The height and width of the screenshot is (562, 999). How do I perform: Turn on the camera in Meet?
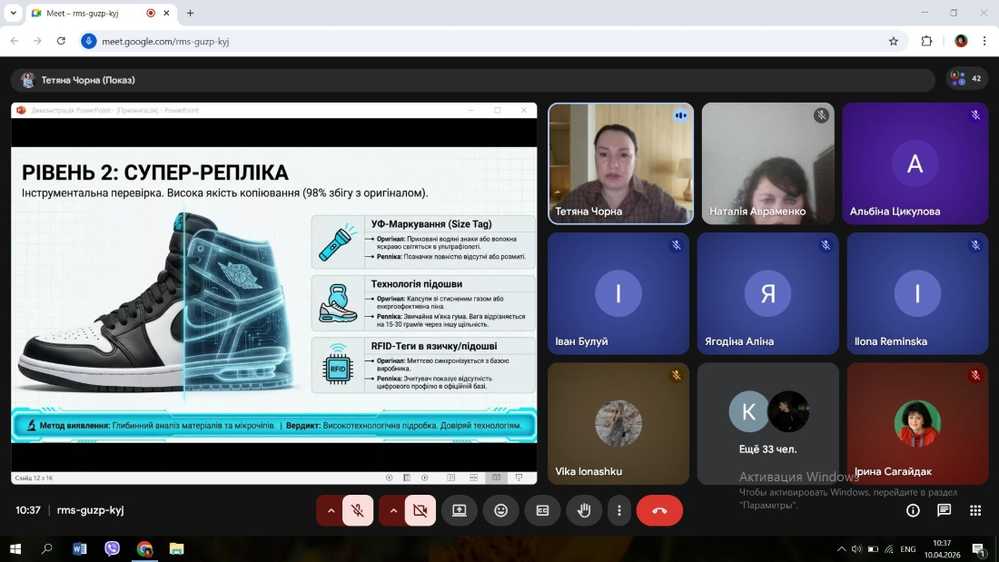point(420,510)
